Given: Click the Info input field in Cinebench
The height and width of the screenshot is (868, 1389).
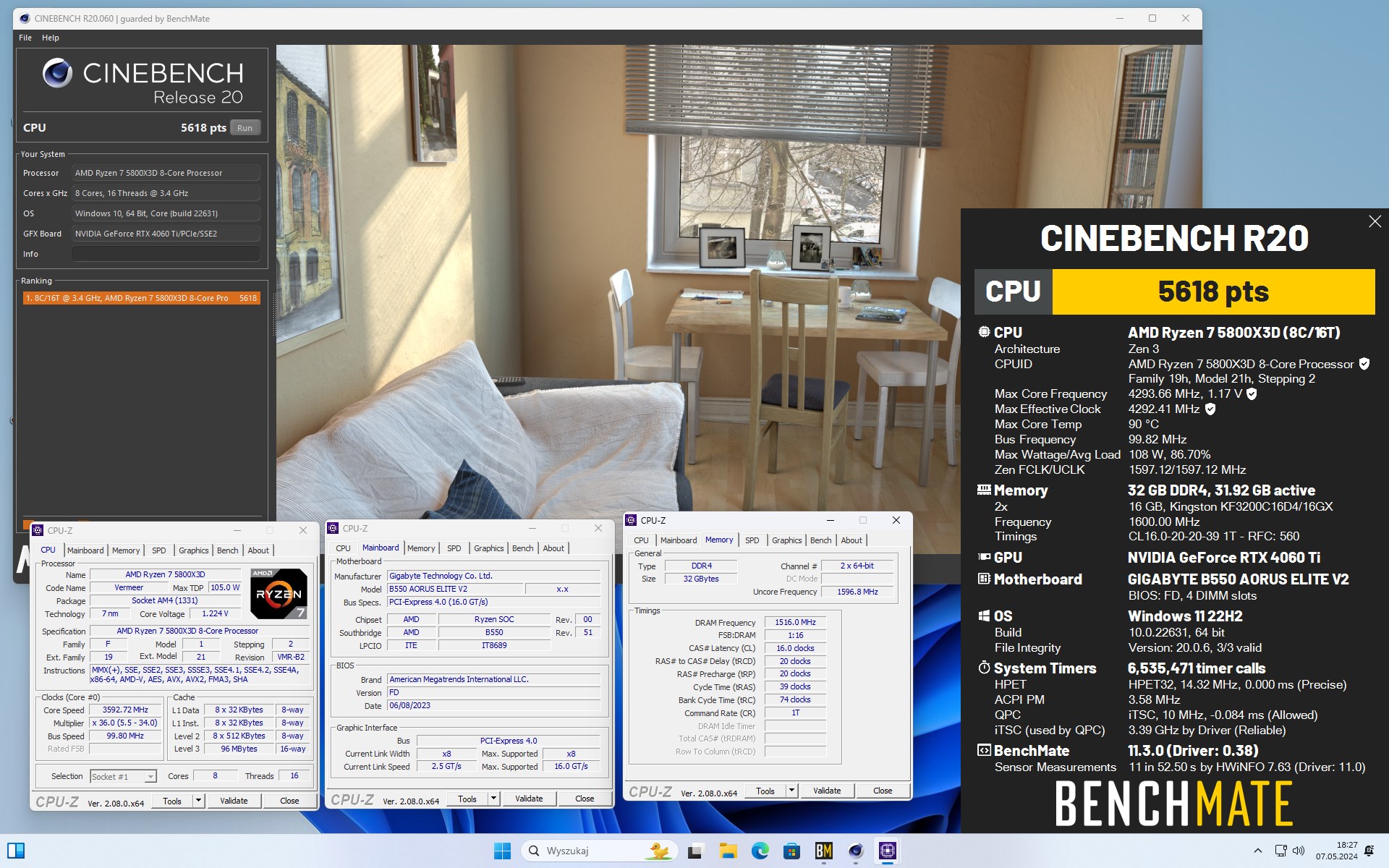Looking at the screenshot, I should coord(166,254).
